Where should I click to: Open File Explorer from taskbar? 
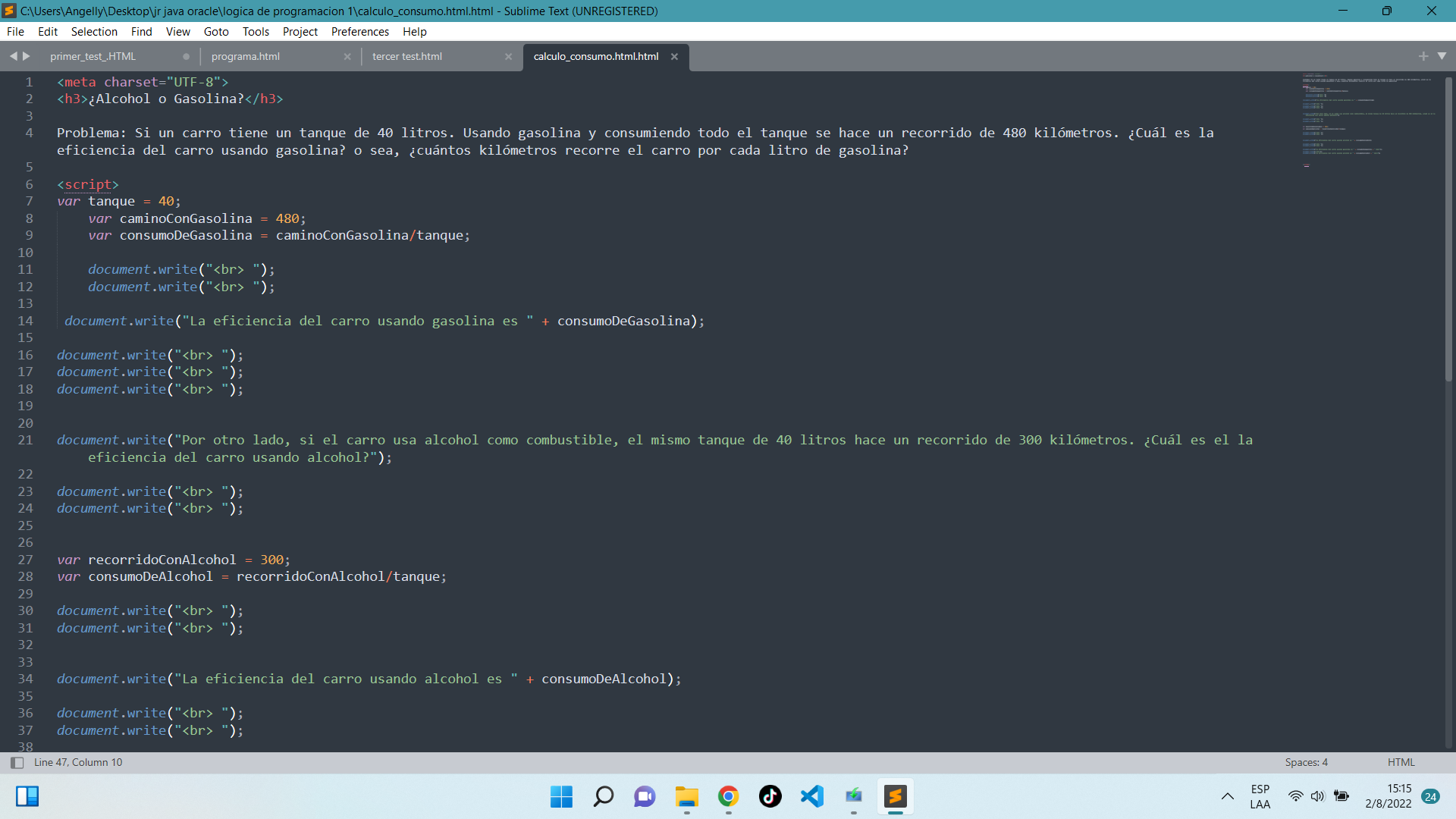687,796
